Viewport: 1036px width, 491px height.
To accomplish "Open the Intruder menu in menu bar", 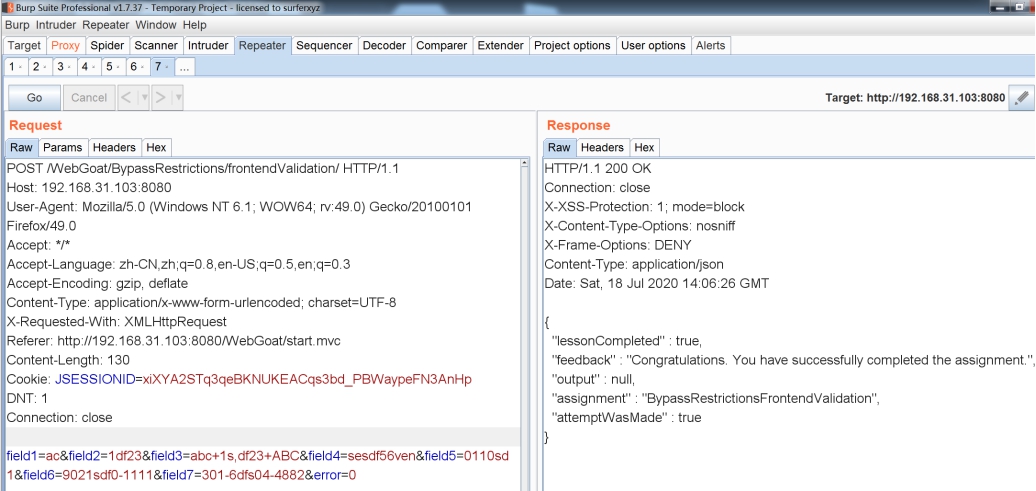I will (x=57, y=25).
